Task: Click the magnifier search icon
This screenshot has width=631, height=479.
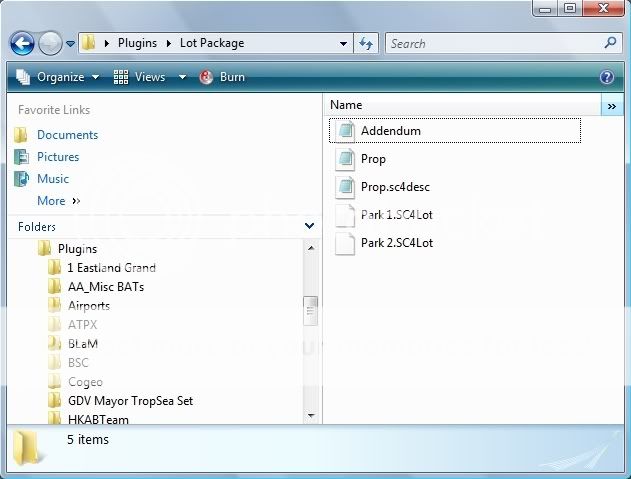Action: tap(611, 43)
